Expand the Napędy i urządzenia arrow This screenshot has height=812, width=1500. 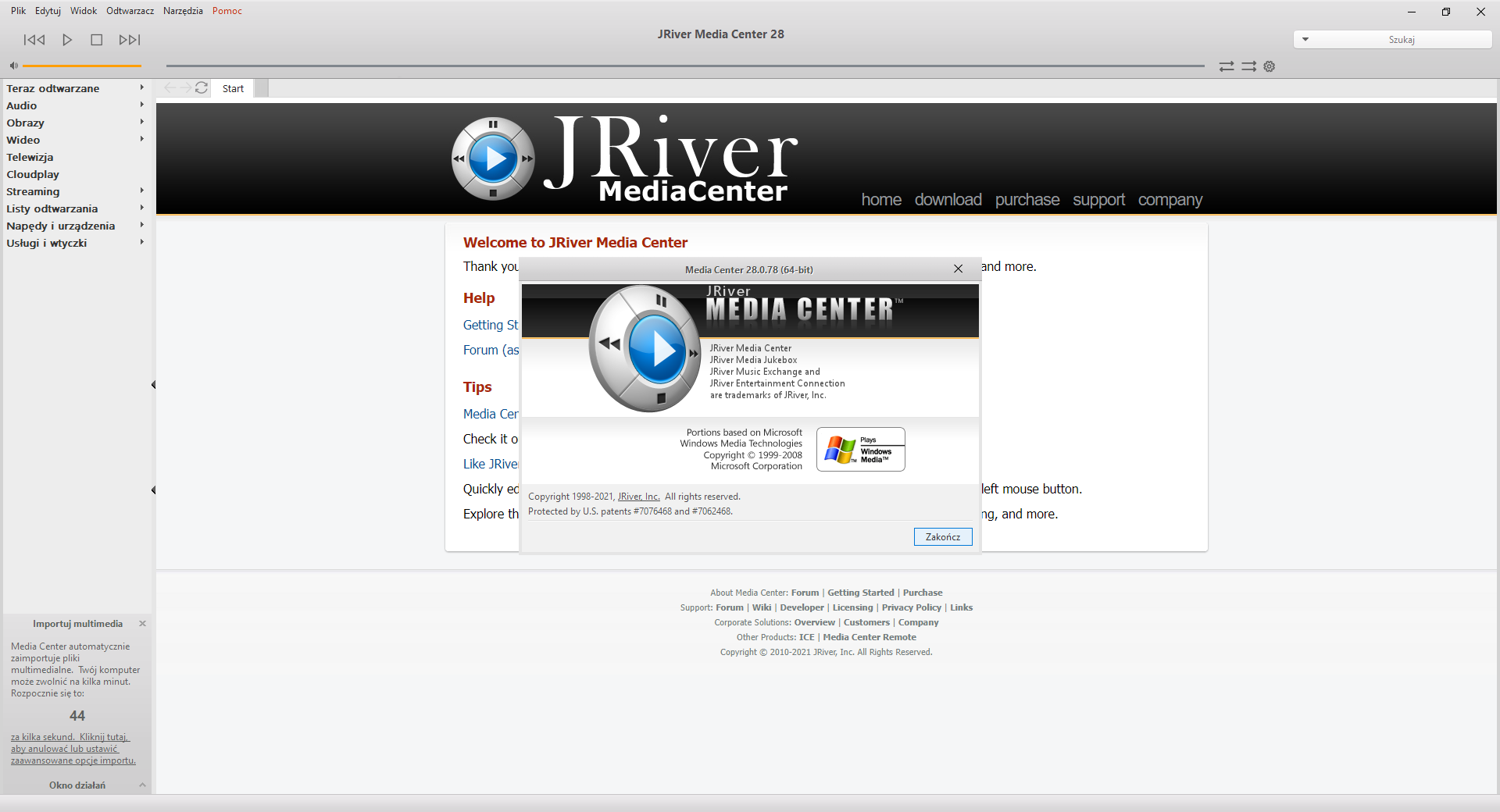[141, 225]
